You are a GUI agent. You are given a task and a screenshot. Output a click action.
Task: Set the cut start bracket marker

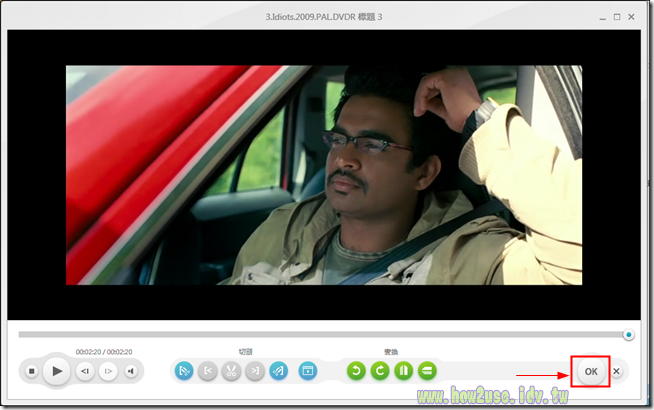[208, 371]
